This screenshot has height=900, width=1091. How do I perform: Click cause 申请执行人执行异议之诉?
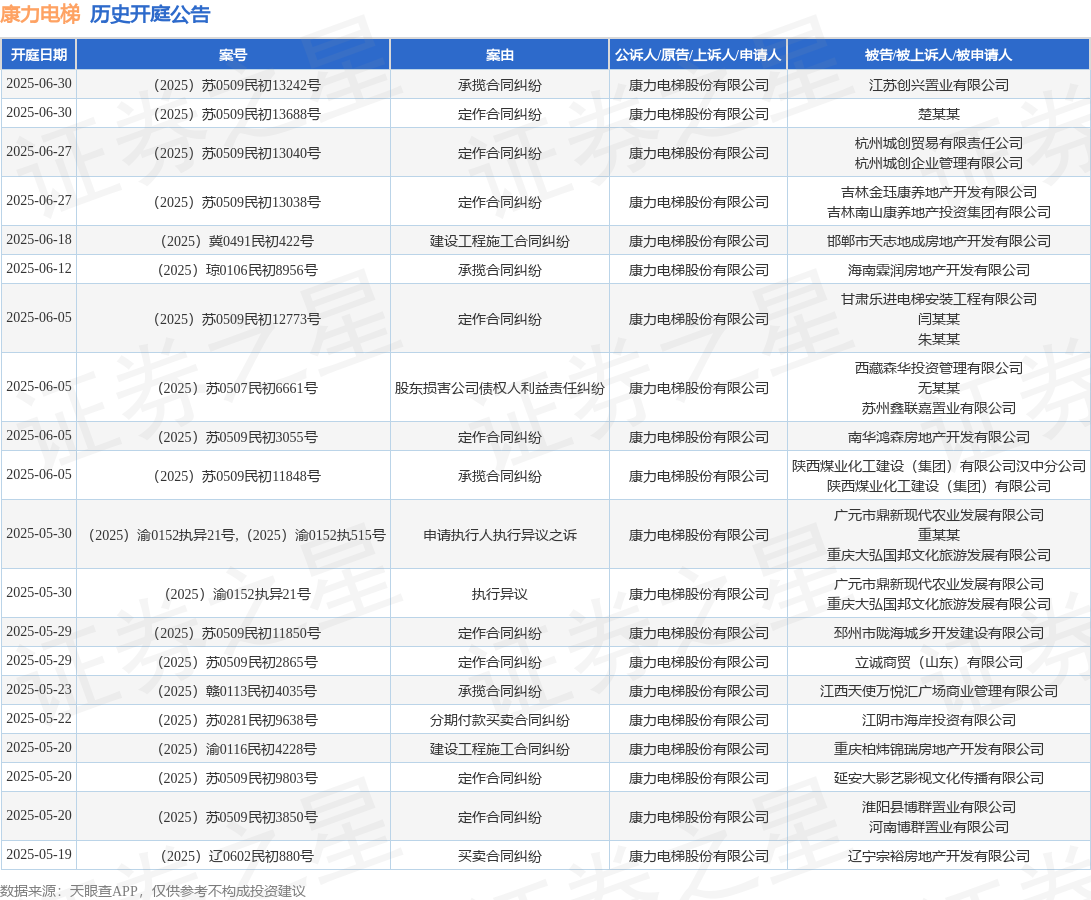[x=500, y=535]
